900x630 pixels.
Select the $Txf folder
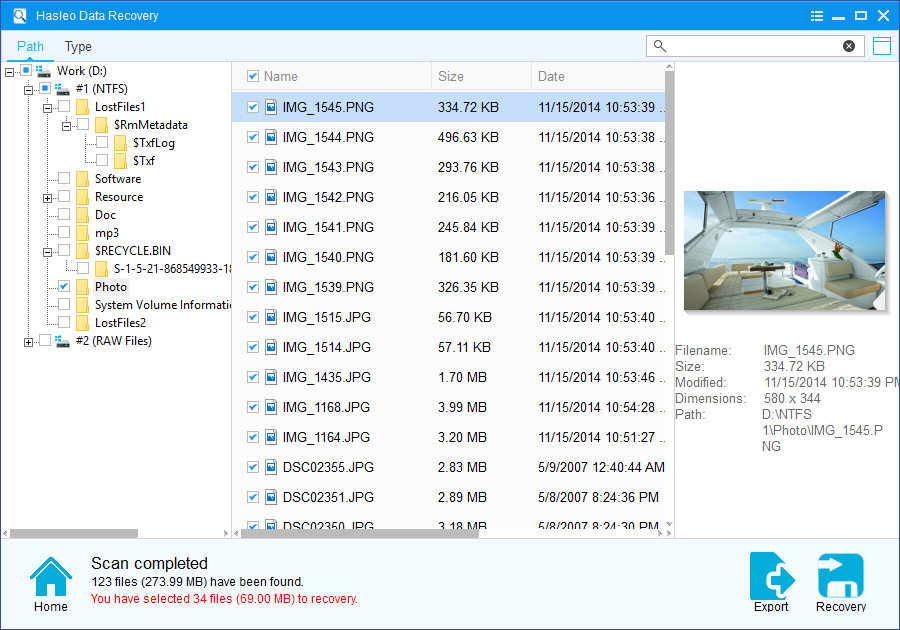coord(143,161)
